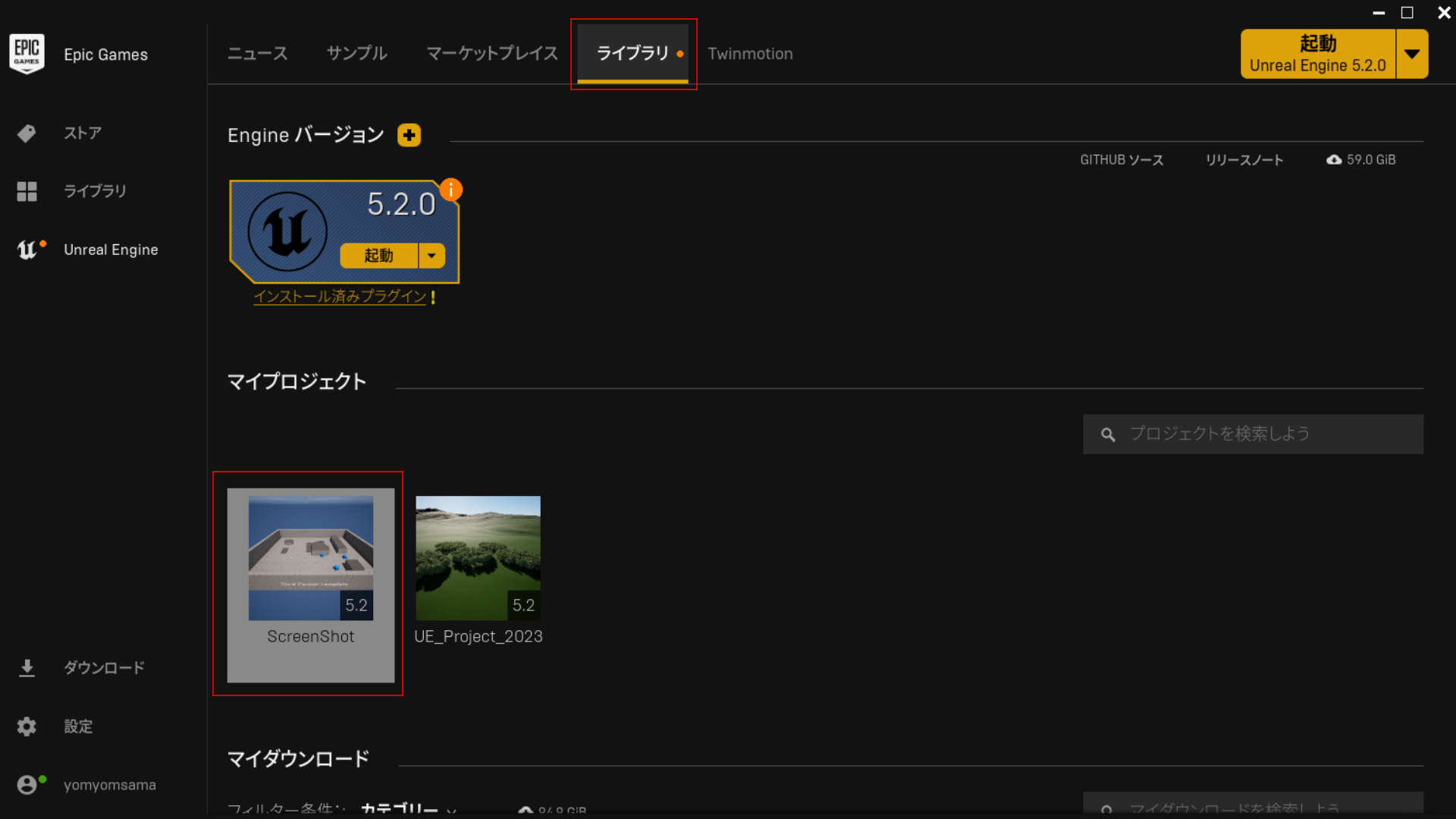
Task: Open Downloads via arrow icon
Action: (x=27, y=668)
